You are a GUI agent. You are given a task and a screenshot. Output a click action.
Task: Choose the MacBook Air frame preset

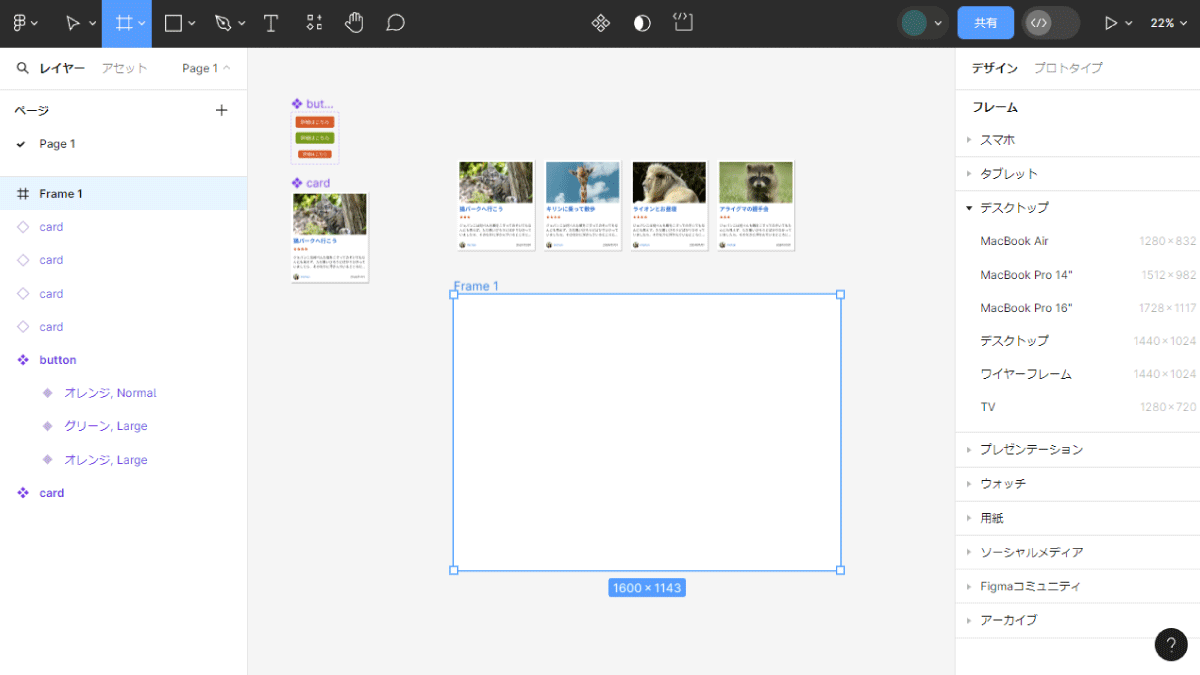coord(1078,241)
